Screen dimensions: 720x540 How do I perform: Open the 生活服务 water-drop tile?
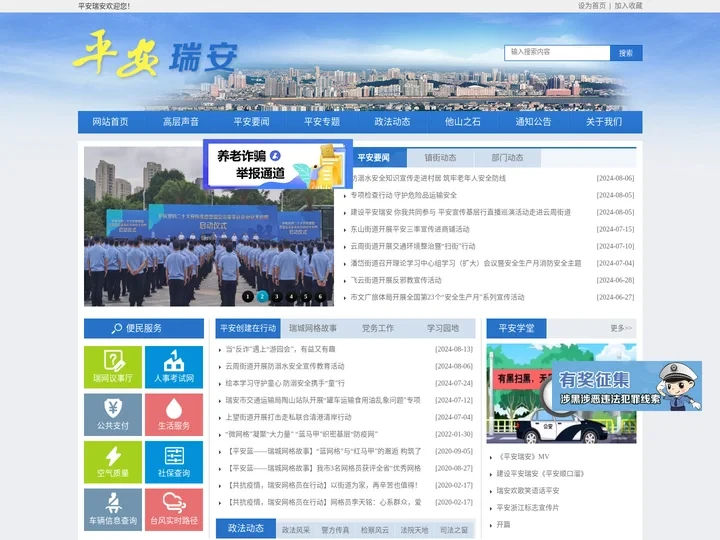coord(174,415)
